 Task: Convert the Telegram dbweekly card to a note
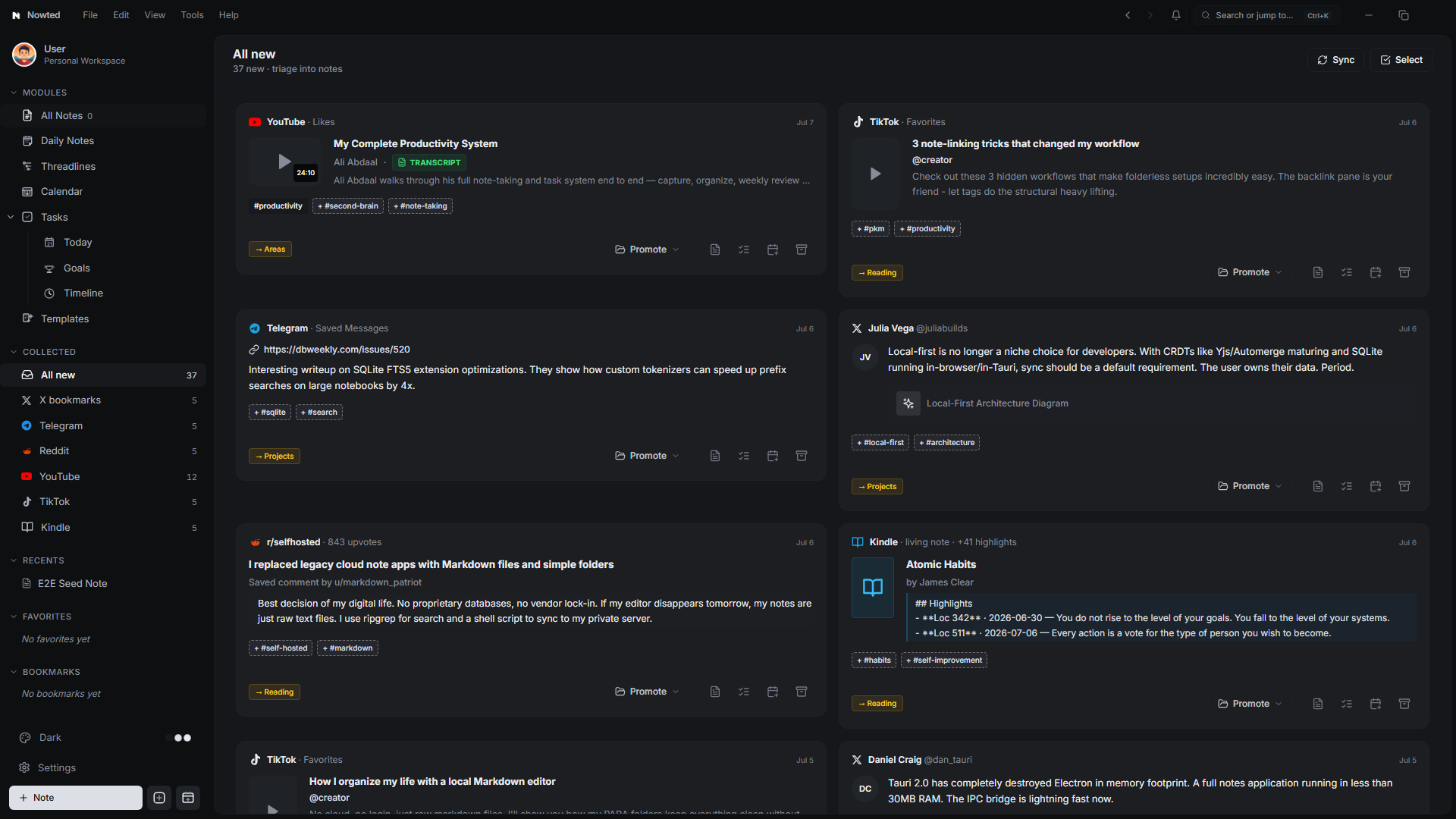(715, 456)
